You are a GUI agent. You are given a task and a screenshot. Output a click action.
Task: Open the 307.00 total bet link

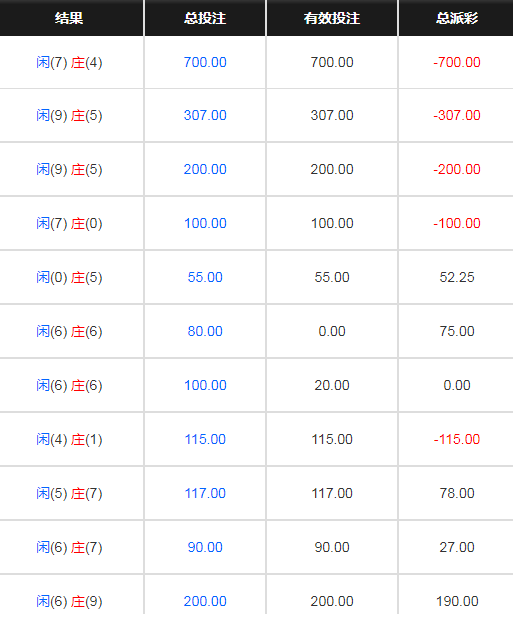[x=205, y=116]
